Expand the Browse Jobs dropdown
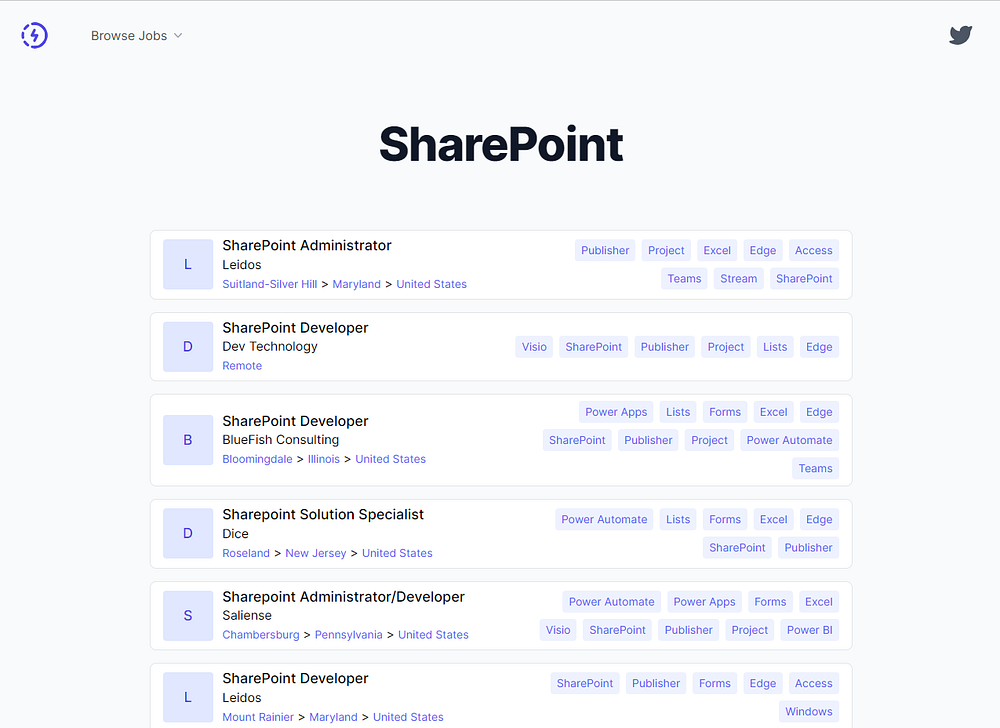The width and height of the screenshot is (1000, 728). click(136, 36)
